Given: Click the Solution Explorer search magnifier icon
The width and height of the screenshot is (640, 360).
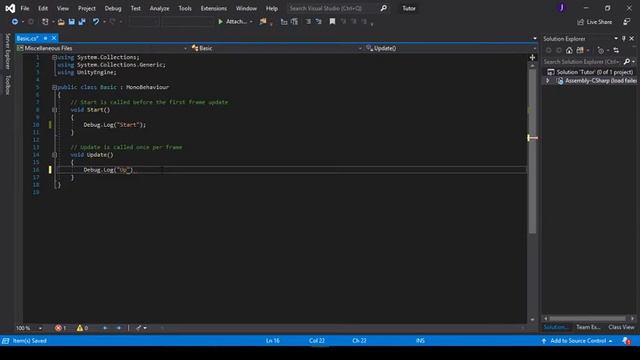Looking at the screenshot, I should point(627,62).
